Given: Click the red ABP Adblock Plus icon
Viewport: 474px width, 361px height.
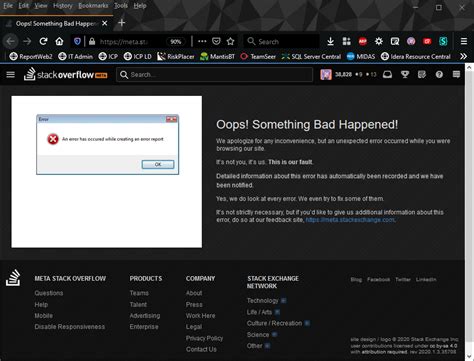Looking at the screenshot, I should click(363, 41).
